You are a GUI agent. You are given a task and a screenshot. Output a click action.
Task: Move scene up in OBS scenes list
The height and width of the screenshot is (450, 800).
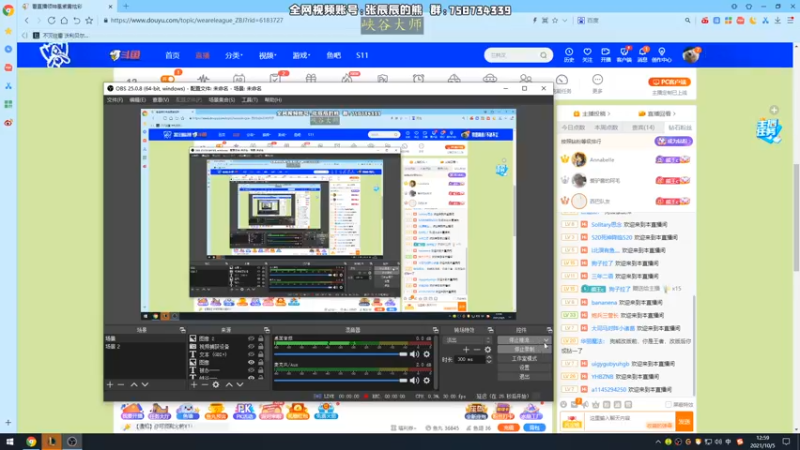click(134, 385)
